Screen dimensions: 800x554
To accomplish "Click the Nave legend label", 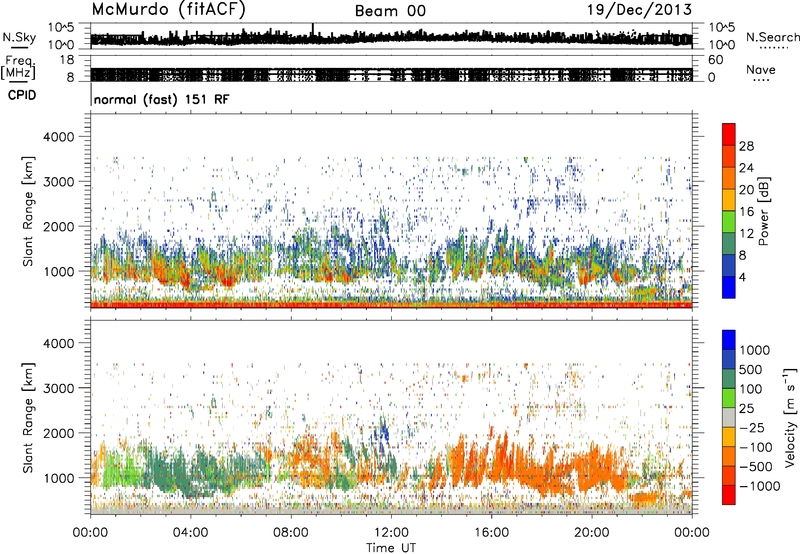I will [x=761, y=69].
